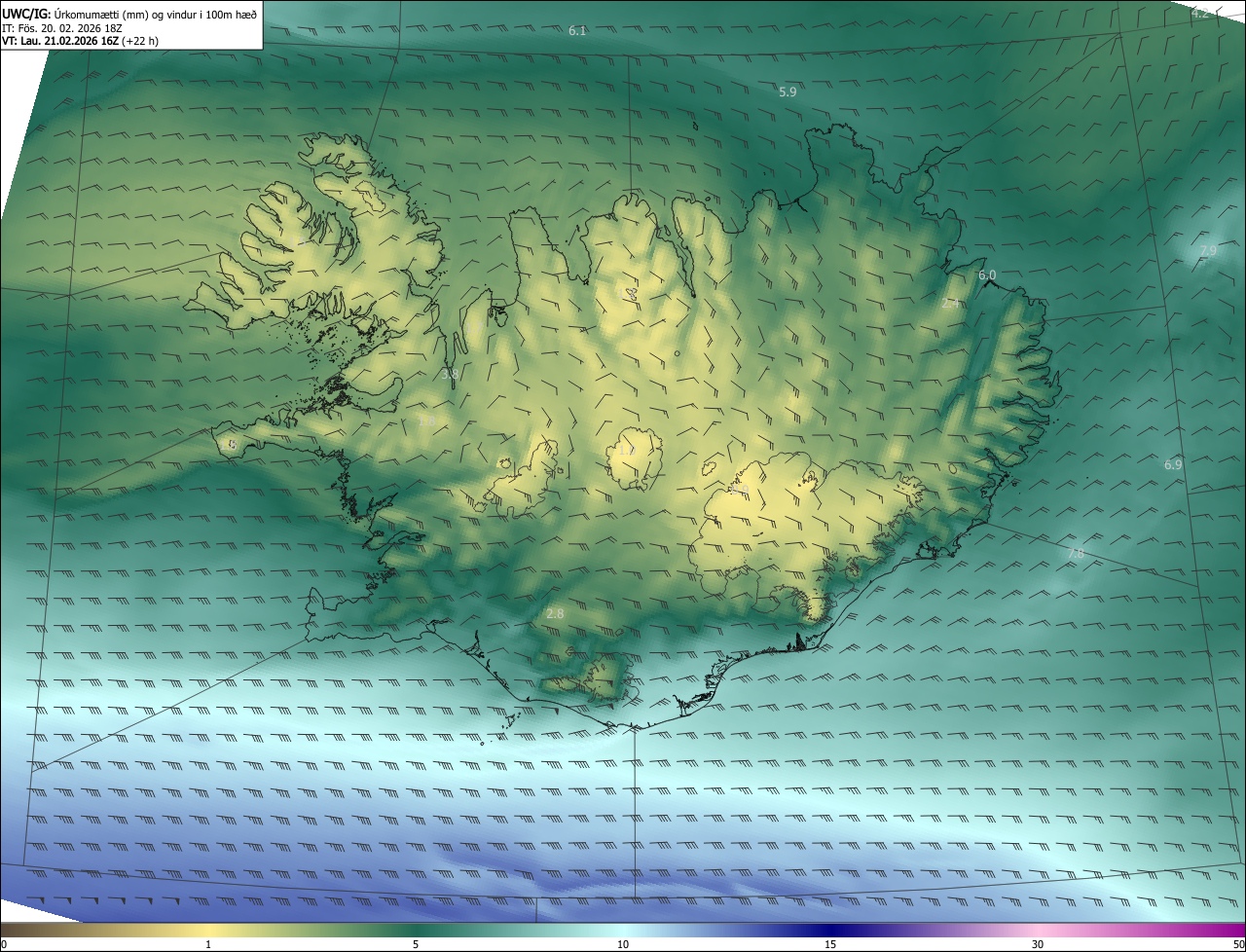1246x952 pixels.
Task: Click the 0 tick label on the color scale
Action: [x=4, y=944]
